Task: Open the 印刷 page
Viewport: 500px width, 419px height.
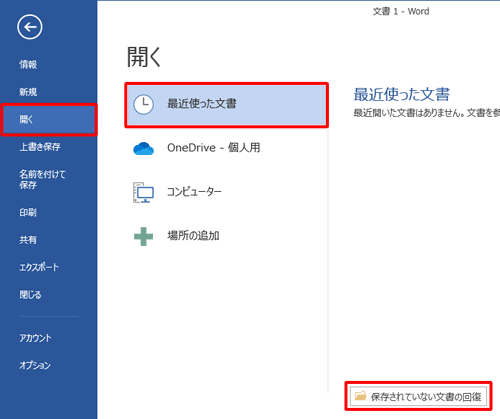Action: click(28, 212)
